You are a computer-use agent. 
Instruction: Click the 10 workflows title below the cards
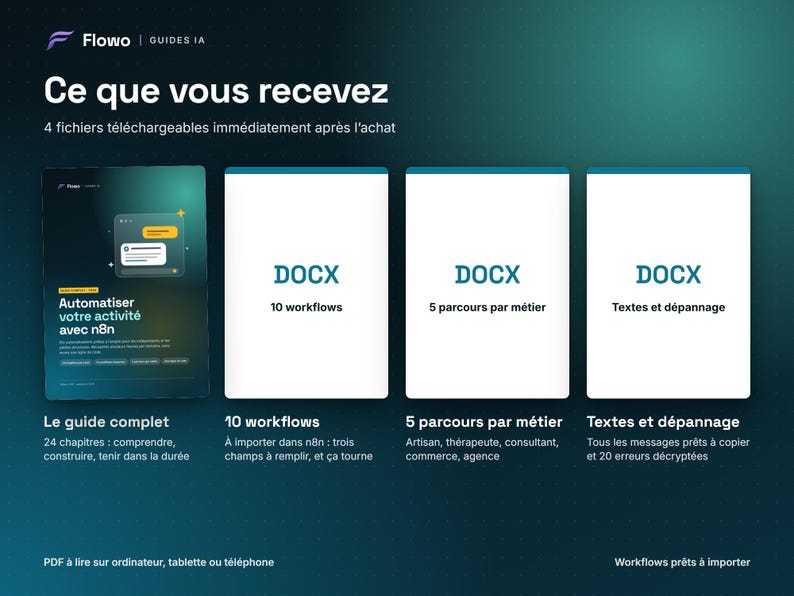(272, 422)
